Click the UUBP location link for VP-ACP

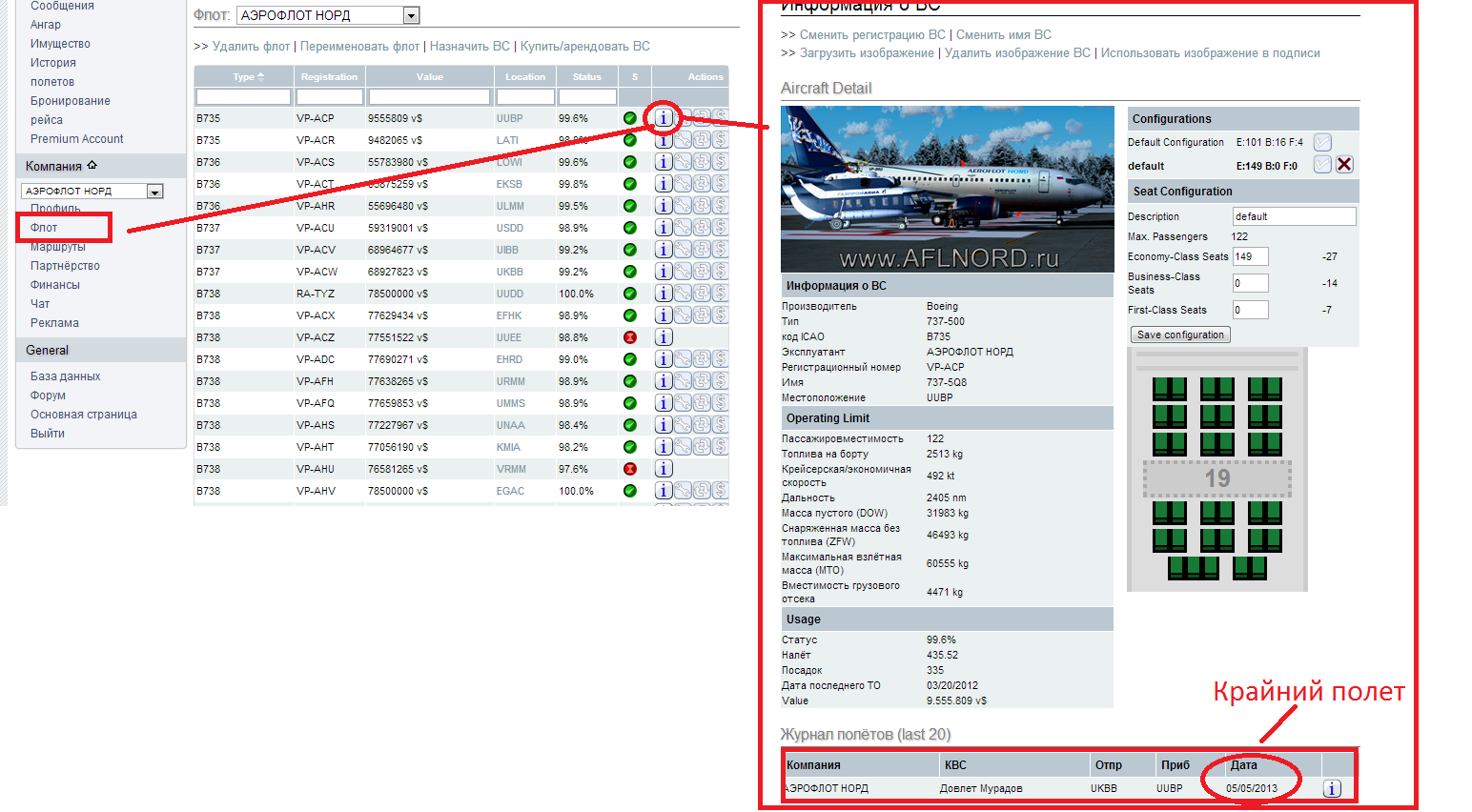(x=510, y=118)
